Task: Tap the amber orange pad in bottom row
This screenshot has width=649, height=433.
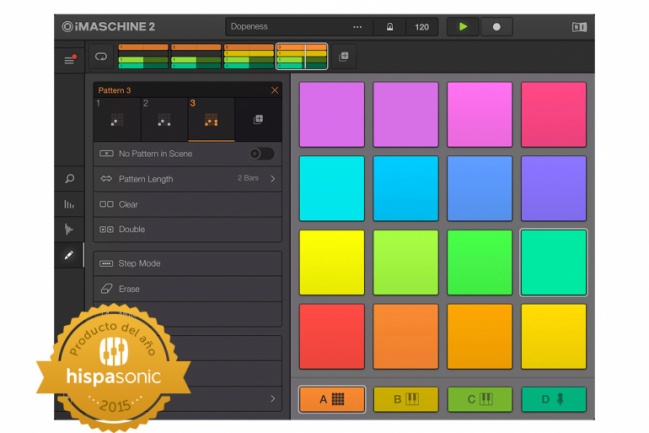Action: (480, 337)
